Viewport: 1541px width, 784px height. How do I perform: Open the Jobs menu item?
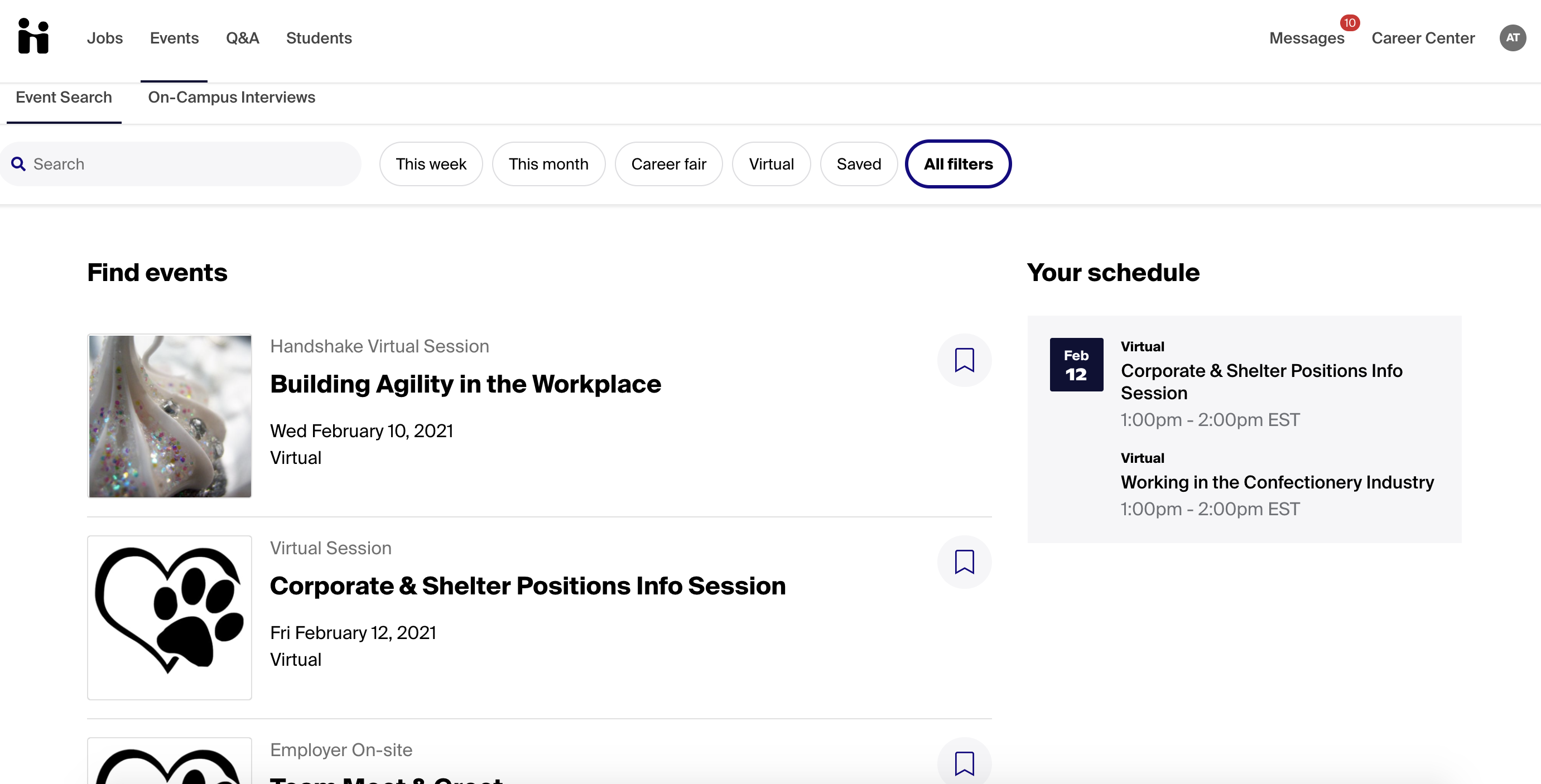tap(105, 38)
